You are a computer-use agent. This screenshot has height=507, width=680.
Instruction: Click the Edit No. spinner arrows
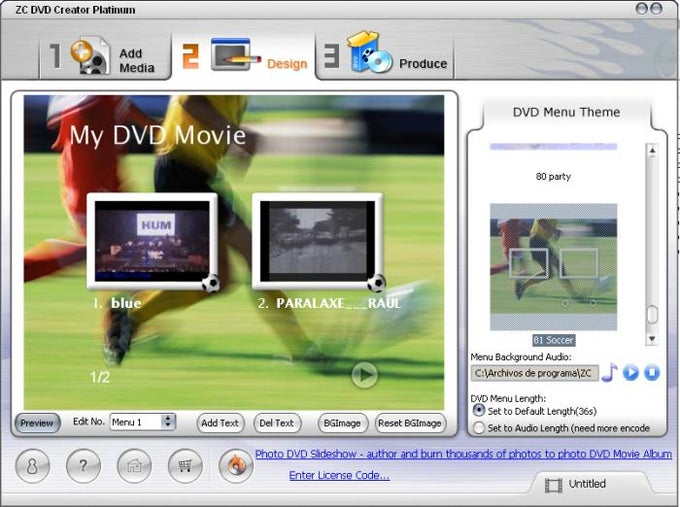point(168,422)
